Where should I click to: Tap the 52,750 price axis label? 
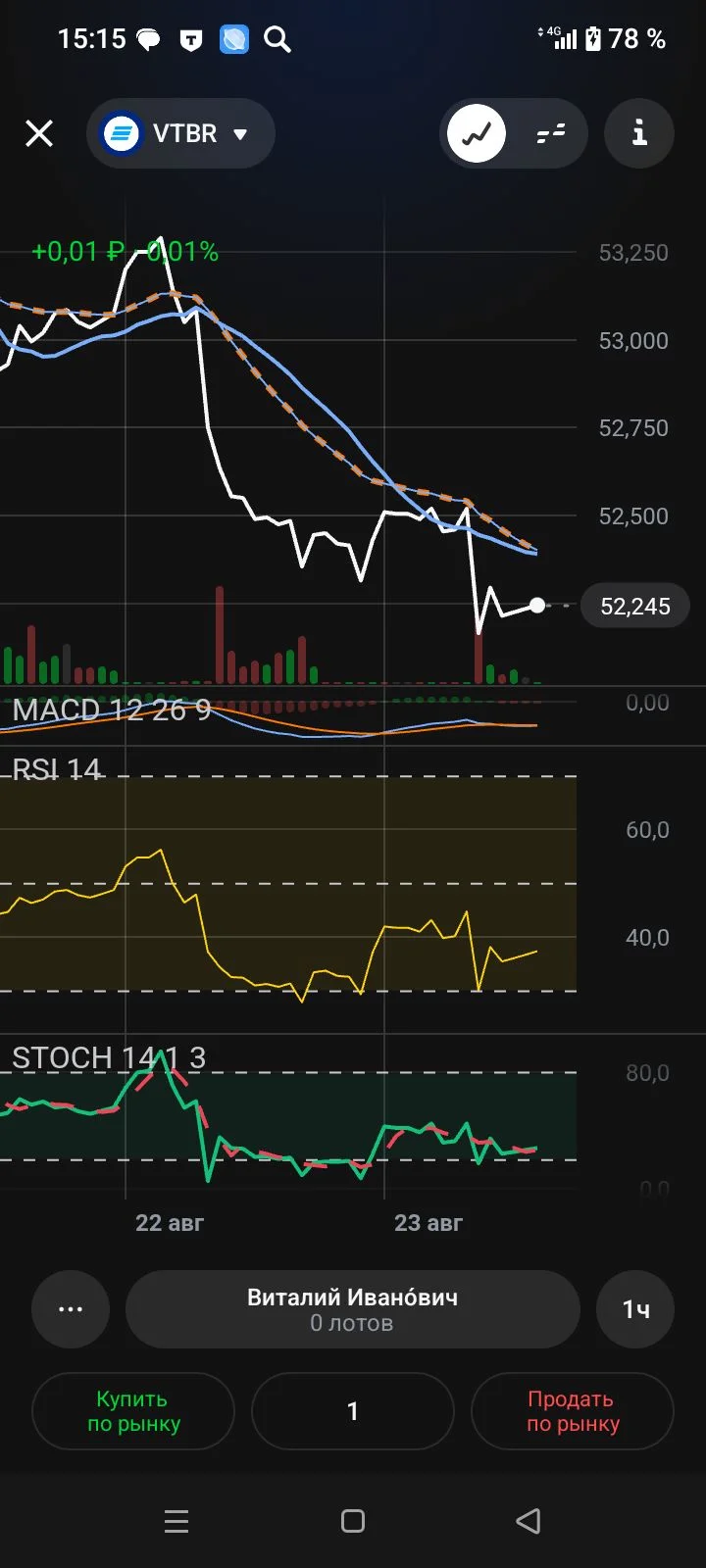click(x=633, y=428)
